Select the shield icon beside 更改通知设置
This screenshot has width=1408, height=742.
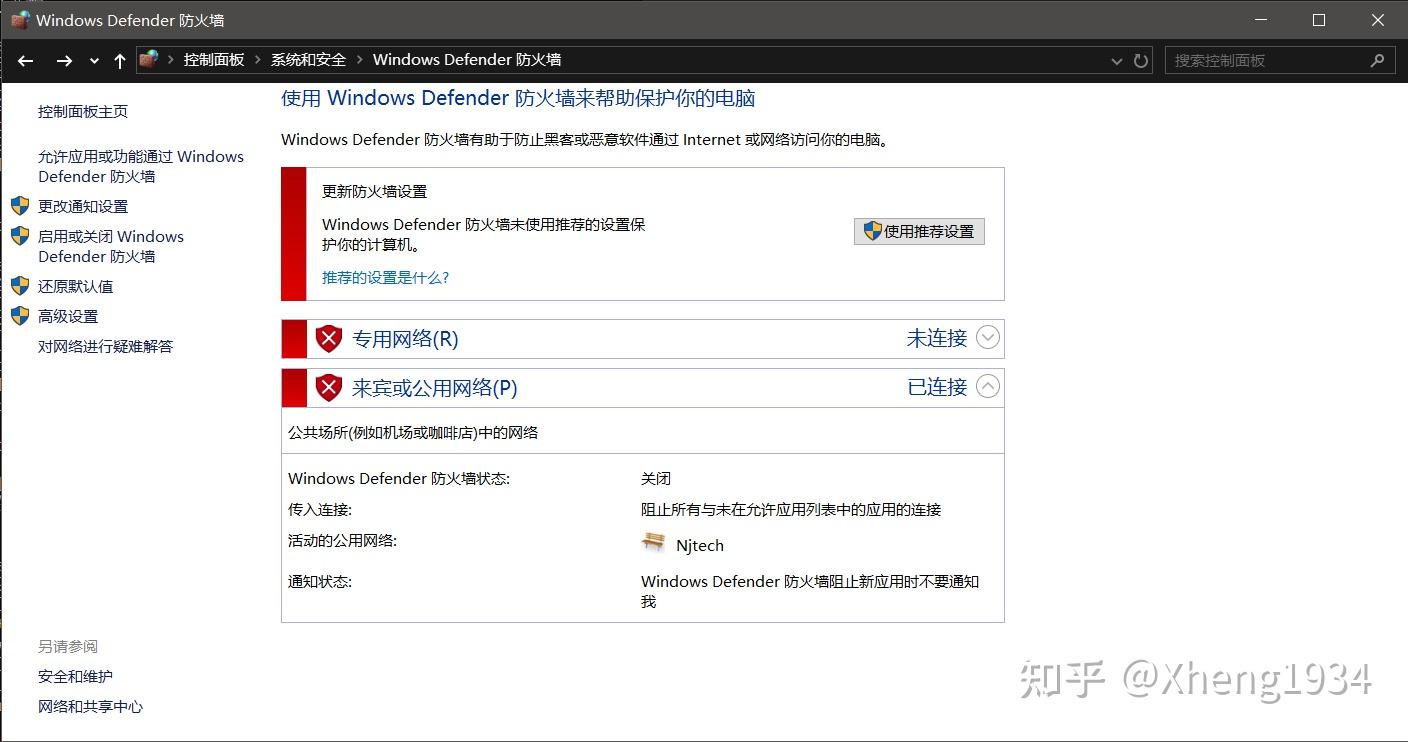pyautogui.click(x=21, y=206)
